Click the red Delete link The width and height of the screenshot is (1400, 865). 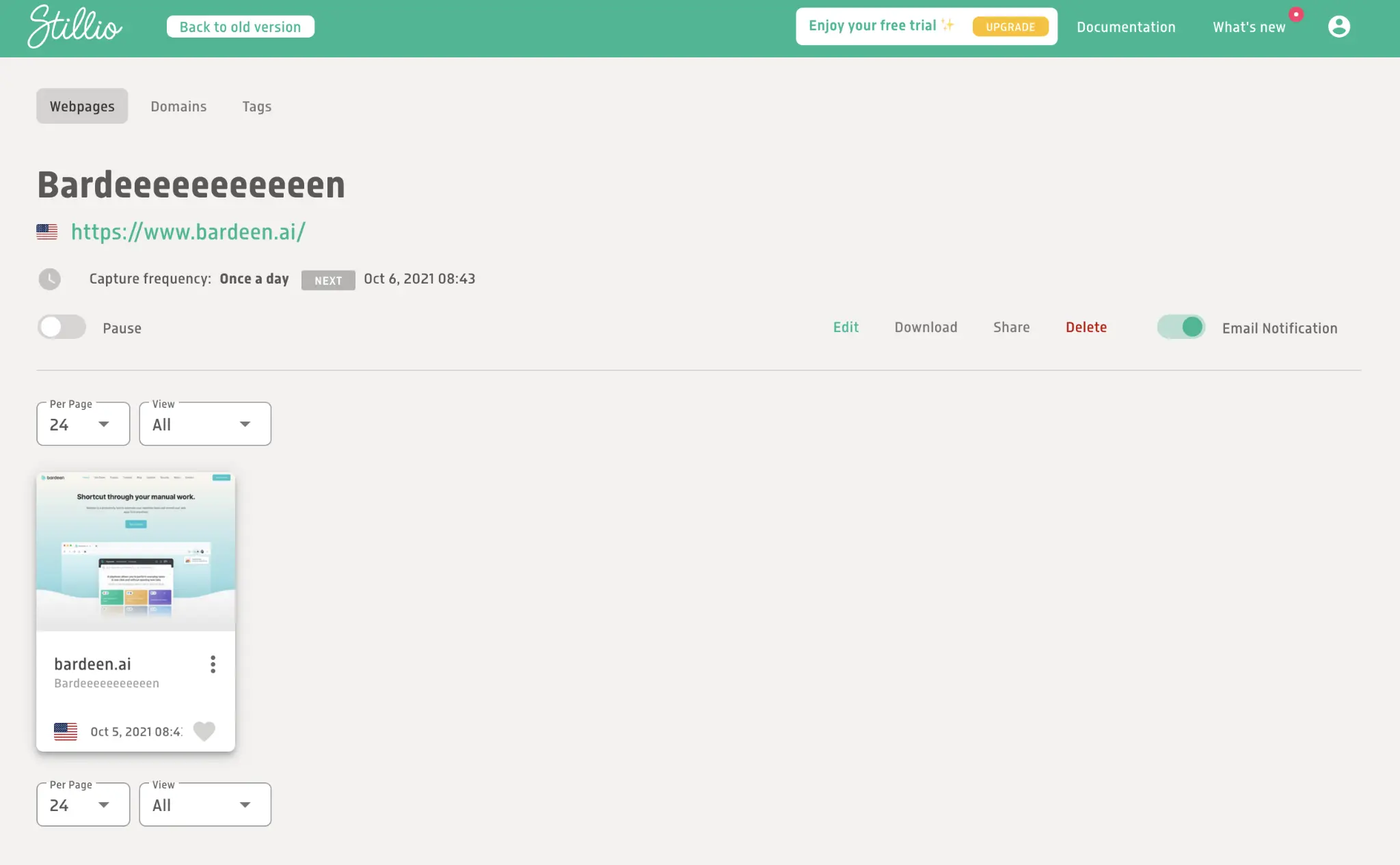click(1086, 327)
